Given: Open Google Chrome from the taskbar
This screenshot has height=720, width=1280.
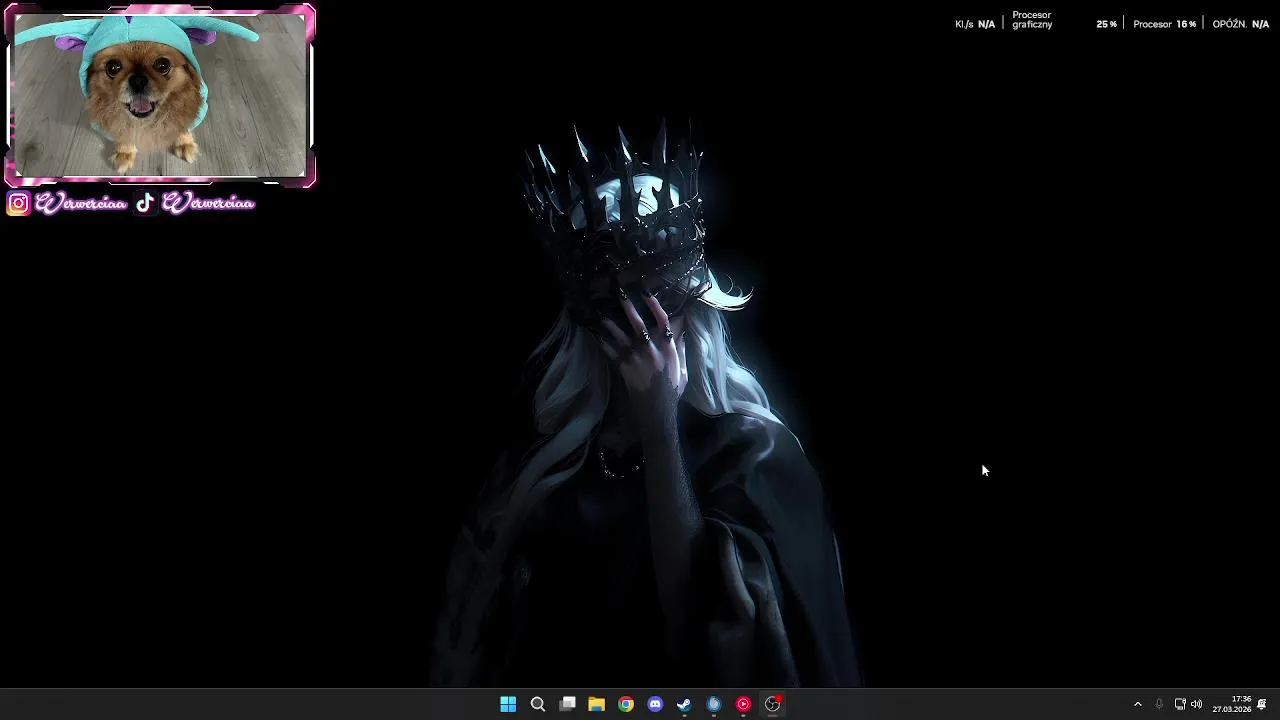Looking at the screenshot, I should point(626,704).
